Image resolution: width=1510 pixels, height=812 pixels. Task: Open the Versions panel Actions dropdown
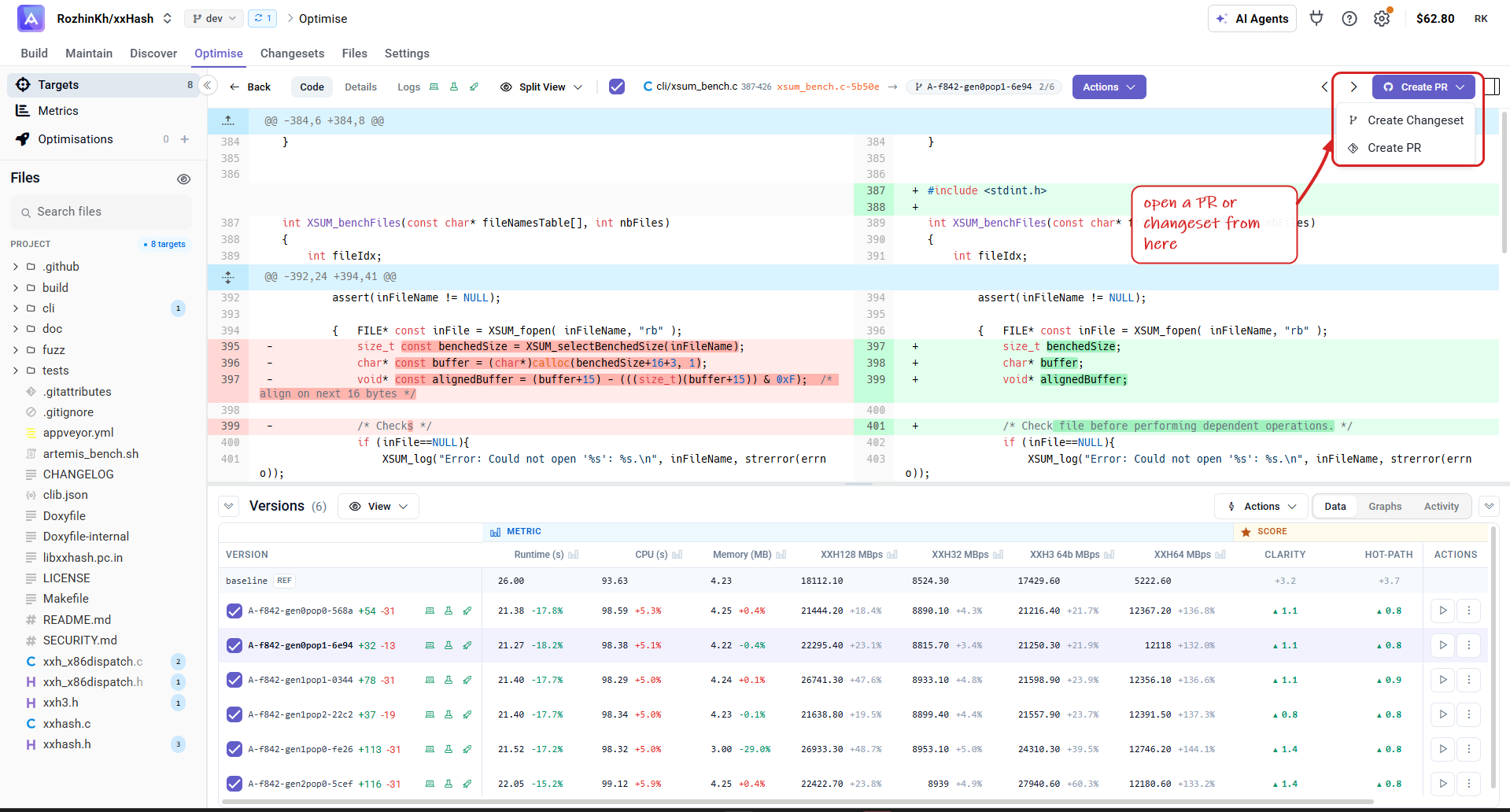[x=1261, y=506]
